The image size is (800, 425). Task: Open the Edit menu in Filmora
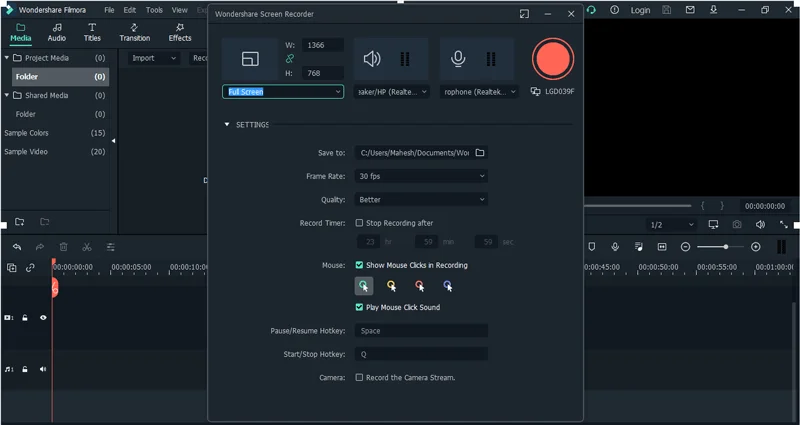tap(130, 10)
